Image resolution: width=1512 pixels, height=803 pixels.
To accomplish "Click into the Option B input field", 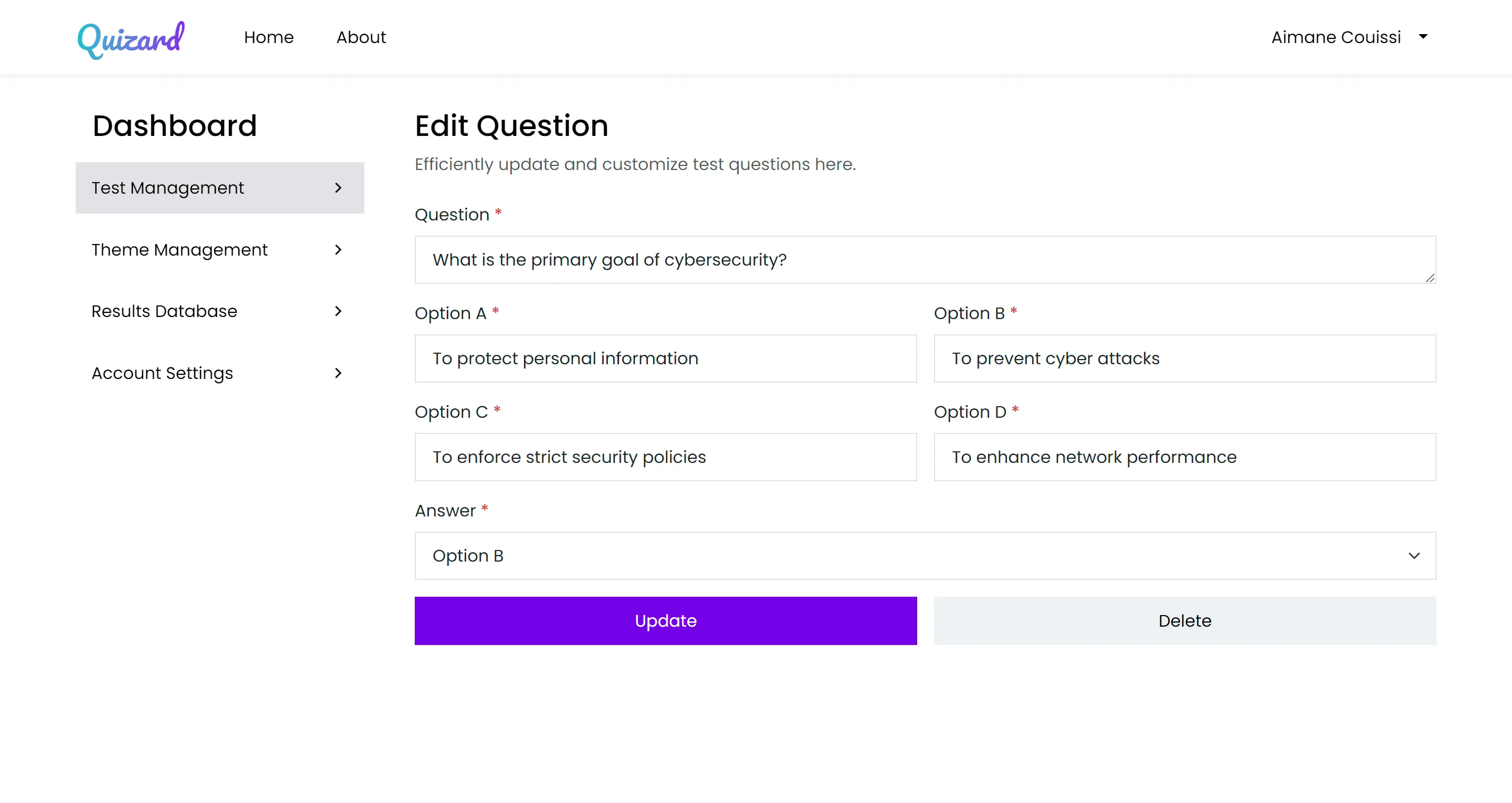I will tap(1184, 358).
